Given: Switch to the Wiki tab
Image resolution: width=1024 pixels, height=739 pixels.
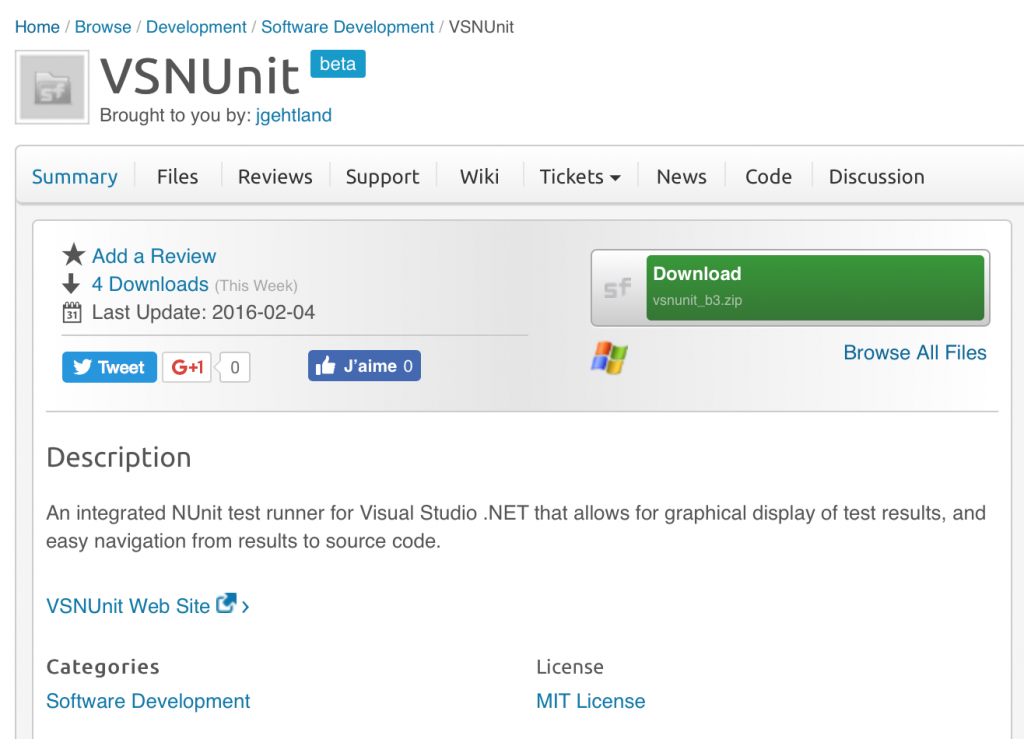Looking at the screenshot, I should [x=479, y=176].
